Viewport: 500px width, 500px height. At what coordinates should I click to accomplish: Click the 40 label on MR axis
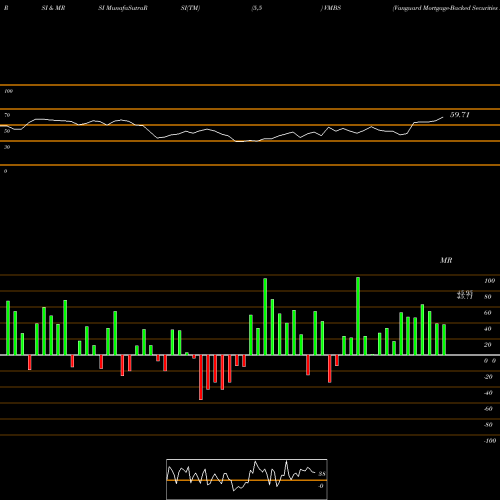[488, 329]
